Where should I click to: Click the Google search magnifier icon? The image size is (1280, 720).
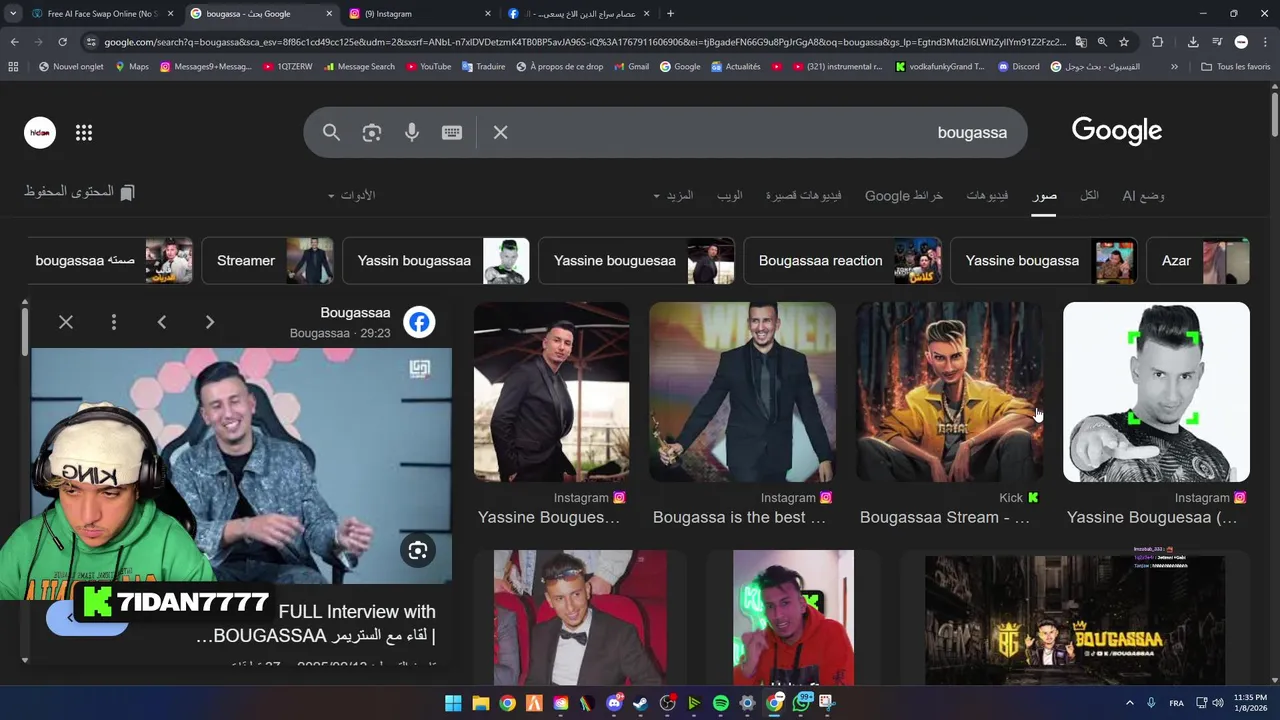[331, 132]
